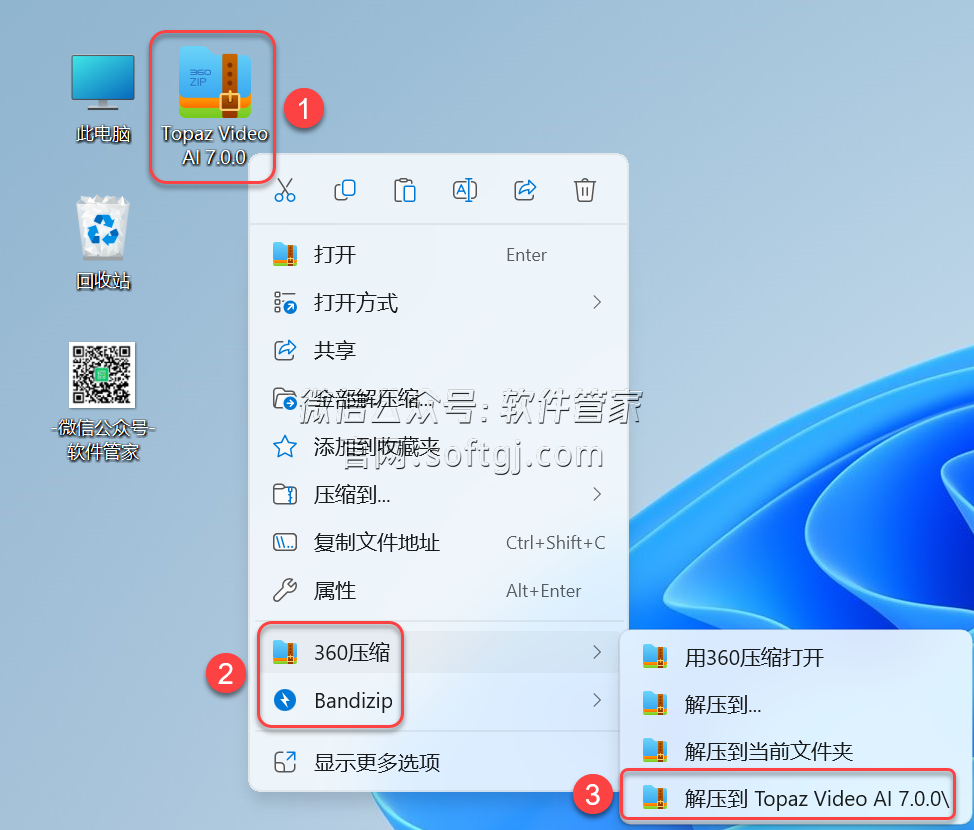
Task: Expand the 360压缩 chevron arrow
Action: coord(597,652)
